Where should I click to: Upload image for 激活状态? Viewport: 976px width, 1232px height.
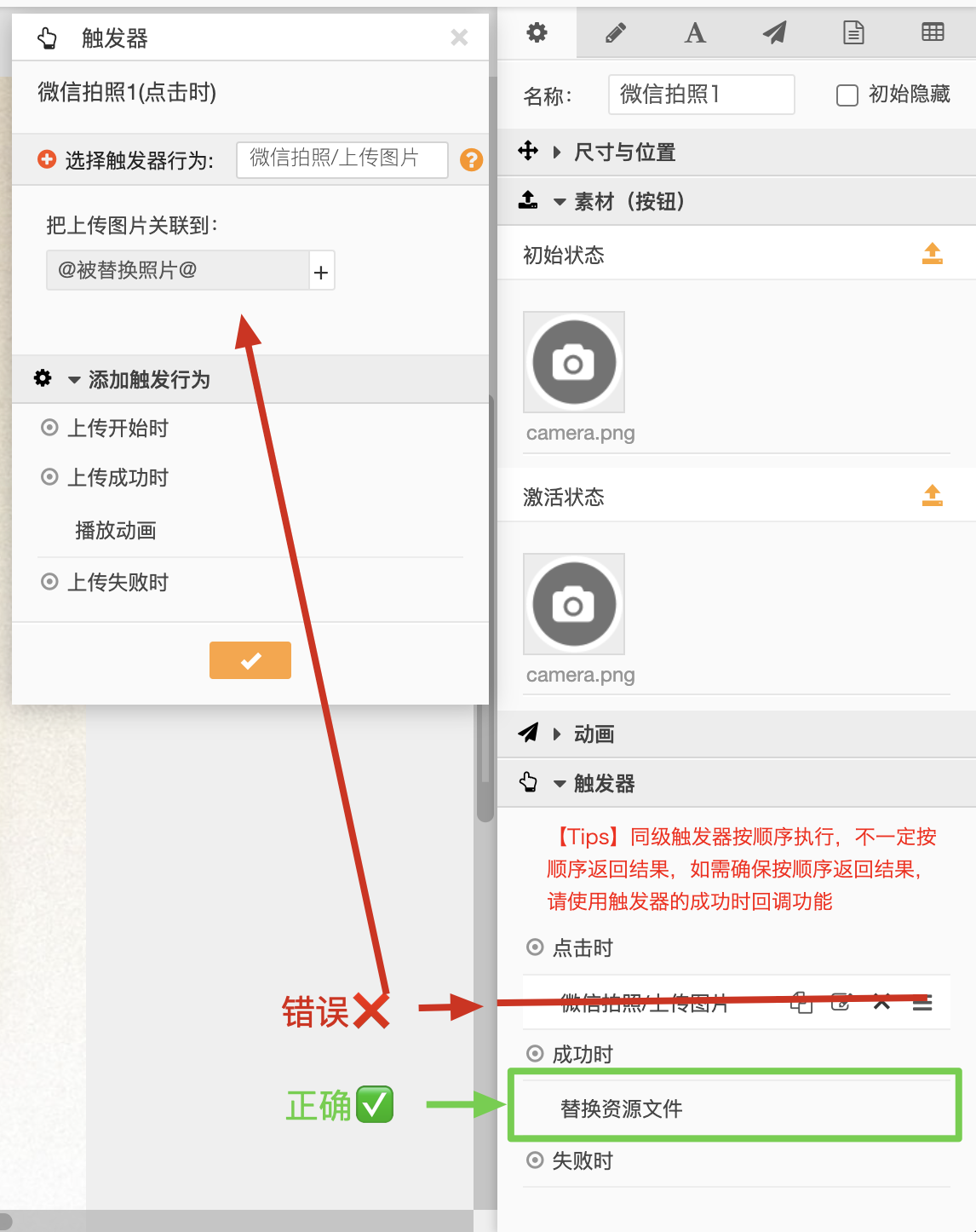click(x=932, y=496)
